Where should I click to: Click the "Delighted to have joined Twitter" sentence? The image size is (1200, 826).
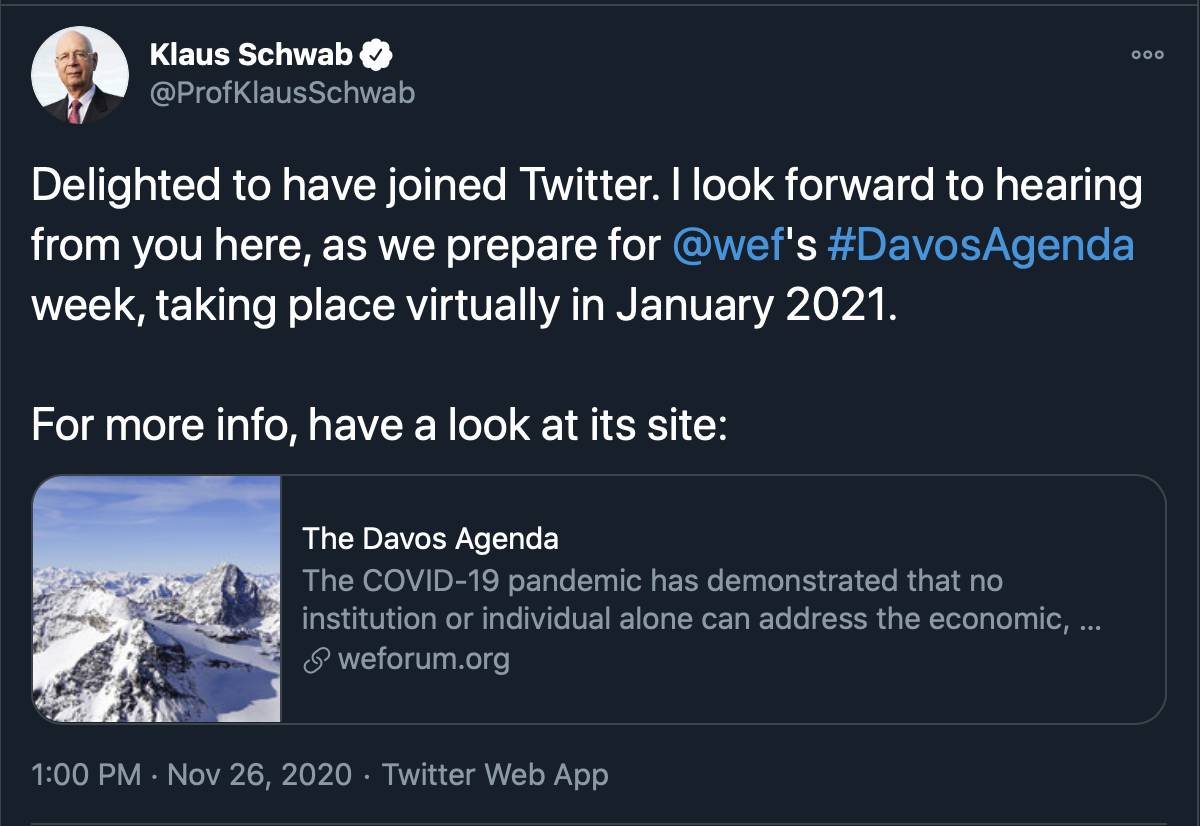point(338,187)
